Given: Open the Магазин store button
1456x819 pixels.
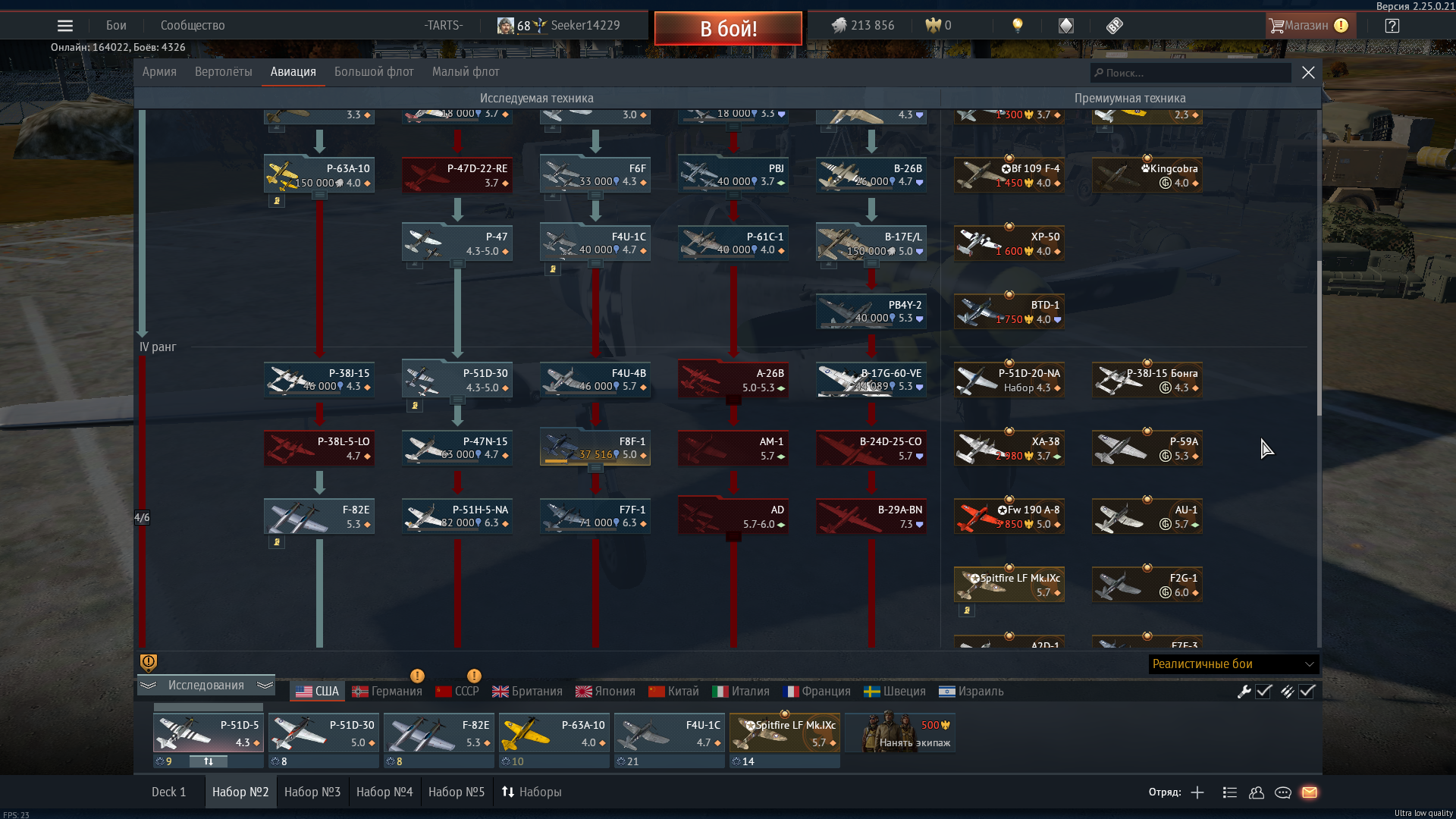Looking at the screenshot, I should [x=1310, y=26].
